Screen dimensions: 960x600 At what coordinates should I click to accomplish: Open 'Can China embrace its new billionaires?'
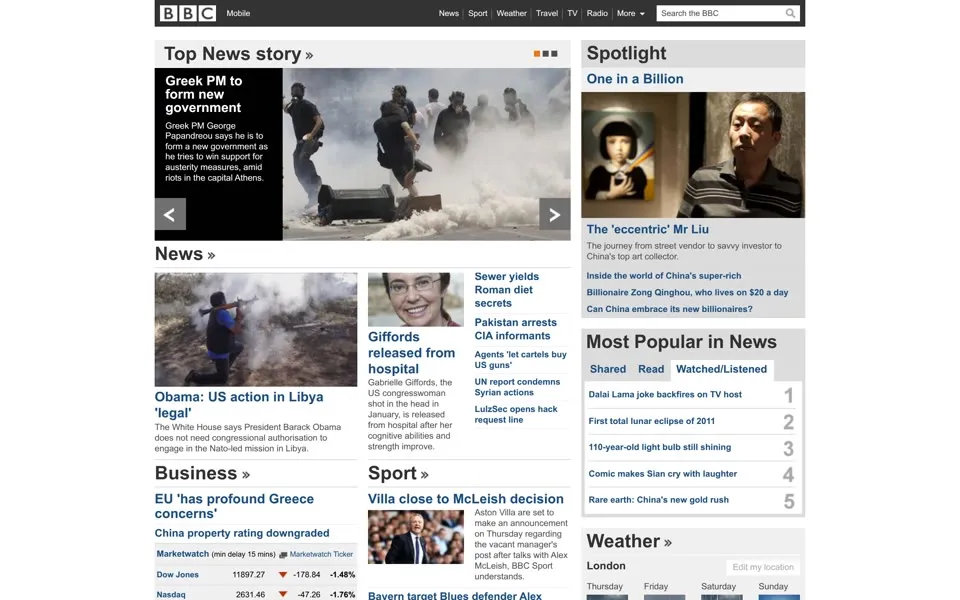tap(669, 309)
